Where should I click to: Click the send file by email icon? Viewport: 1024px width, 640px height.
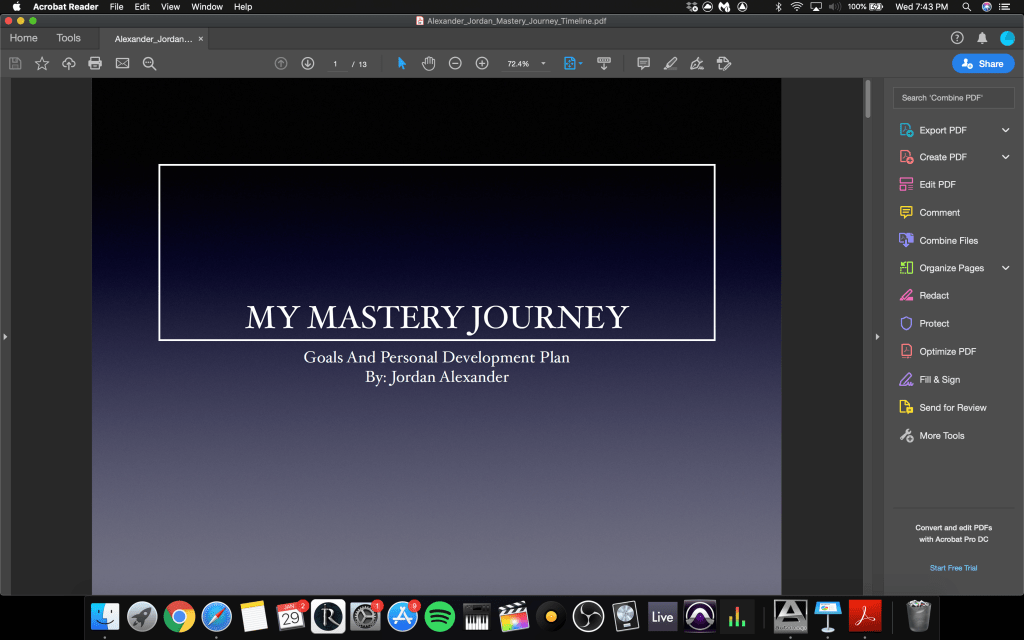click(122, 63)
